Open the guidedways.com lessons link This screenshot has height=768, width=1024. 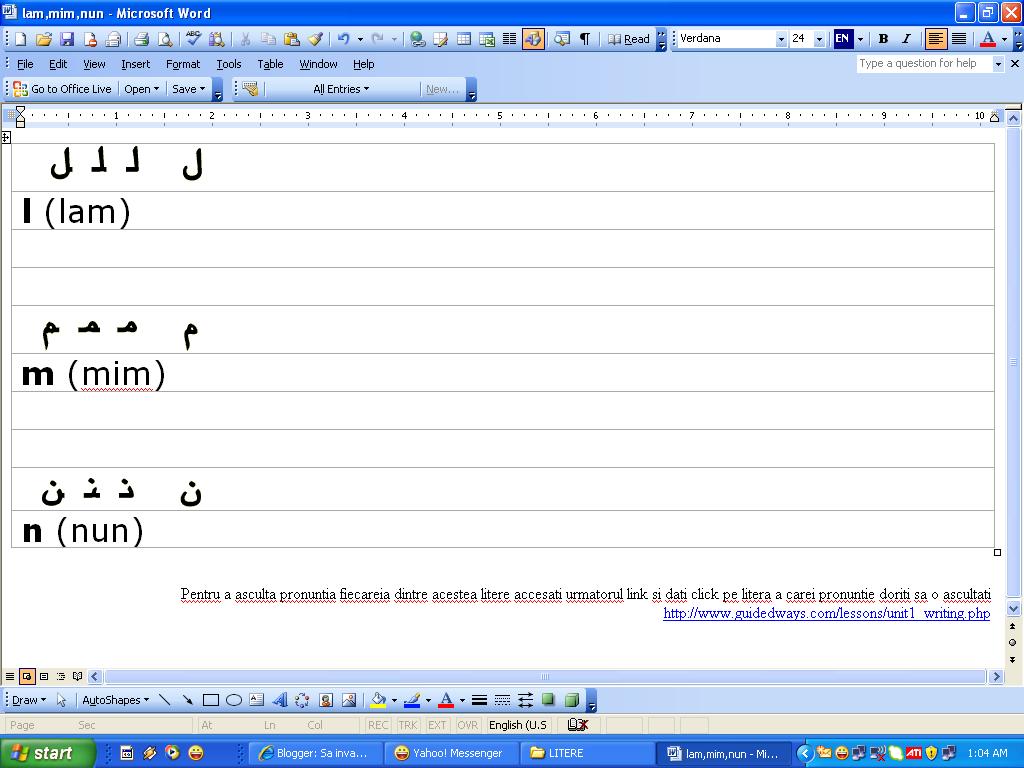[x=826, y=613]
